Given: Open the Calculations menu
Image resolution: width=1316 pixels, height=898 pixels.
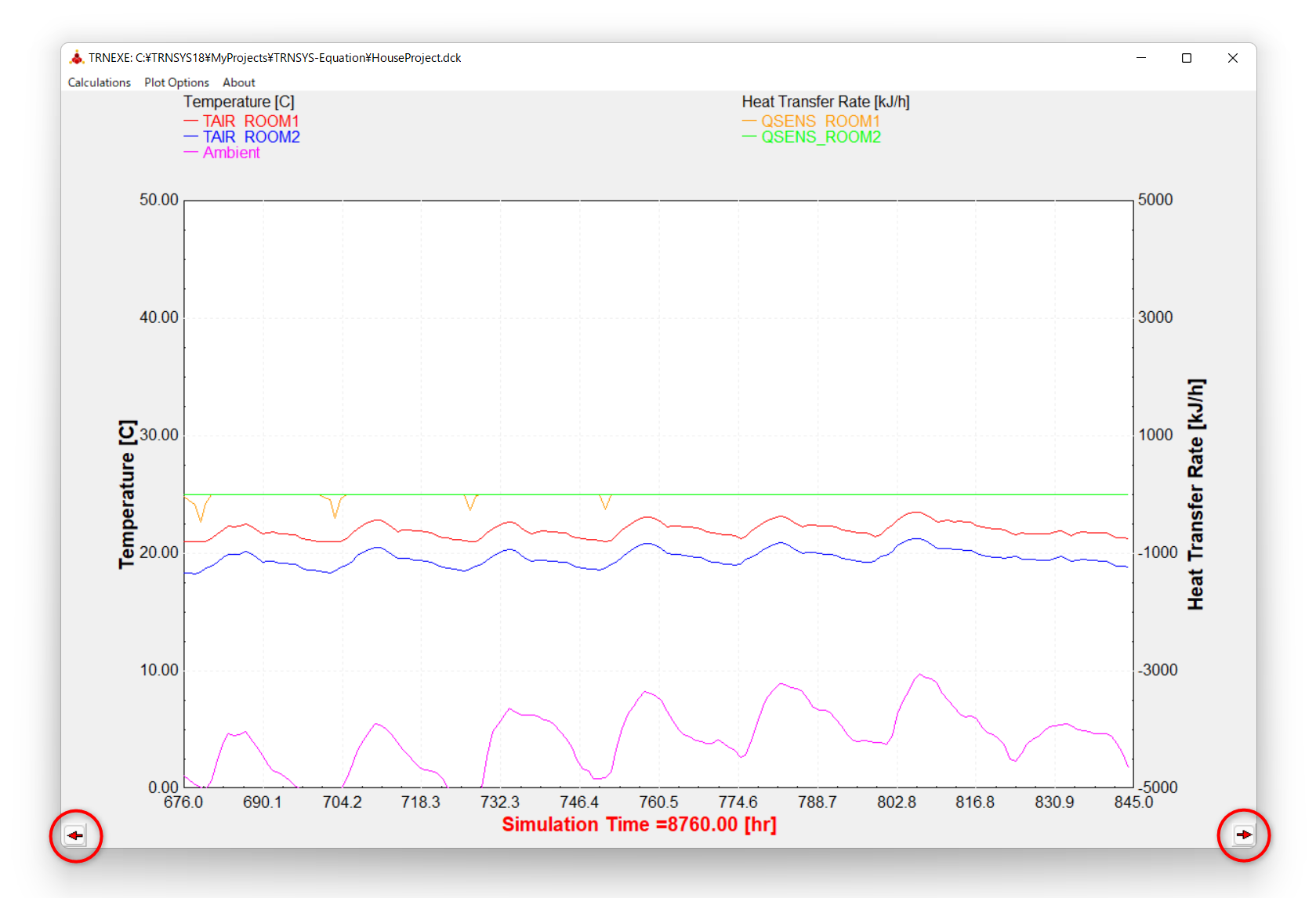Looking at the screenshot, I should coord(99,82).
